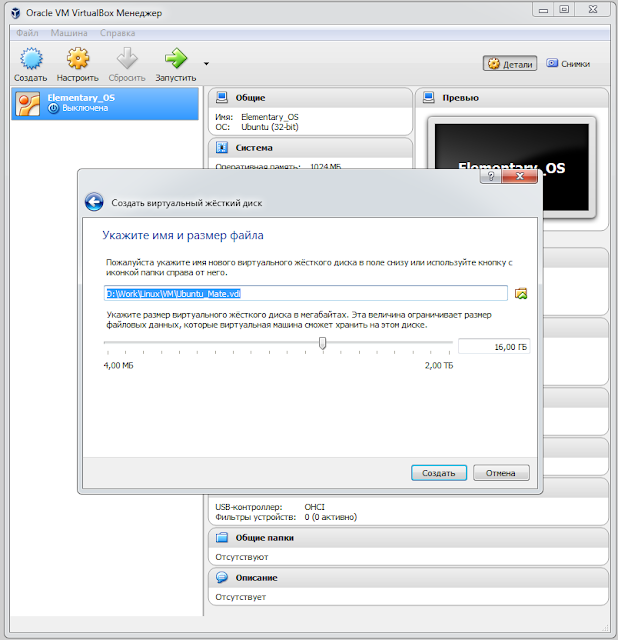The width and height of the screenshot is (618, 640).
Task: Click the dialog help question-mark button
Action: 491,176
